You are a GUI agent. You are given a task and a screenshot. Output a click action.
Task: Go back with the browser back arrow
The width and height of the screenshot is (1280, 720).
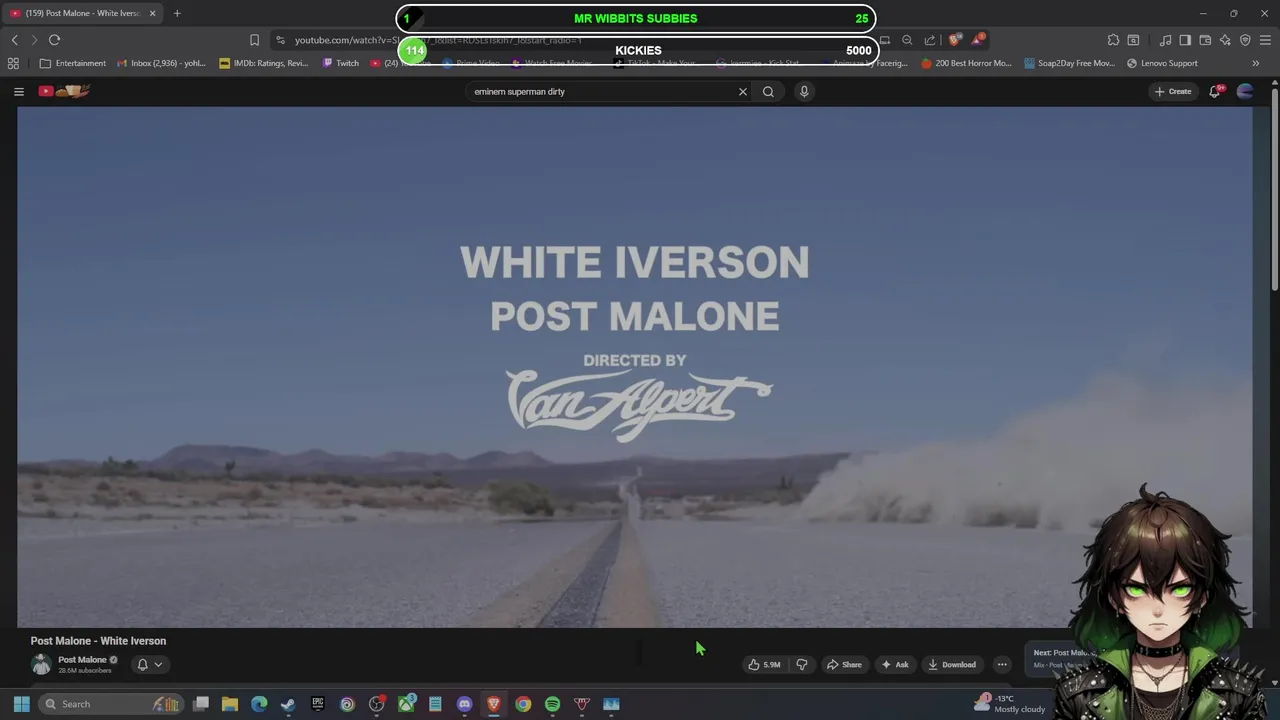(15, 40)
